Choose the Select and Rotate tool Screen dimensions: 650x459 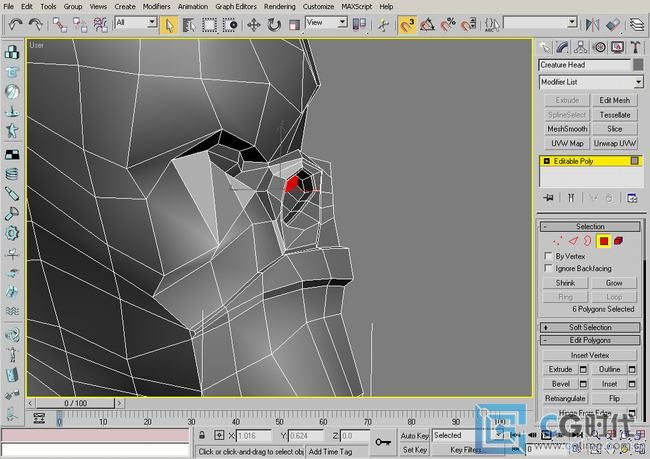274,25
